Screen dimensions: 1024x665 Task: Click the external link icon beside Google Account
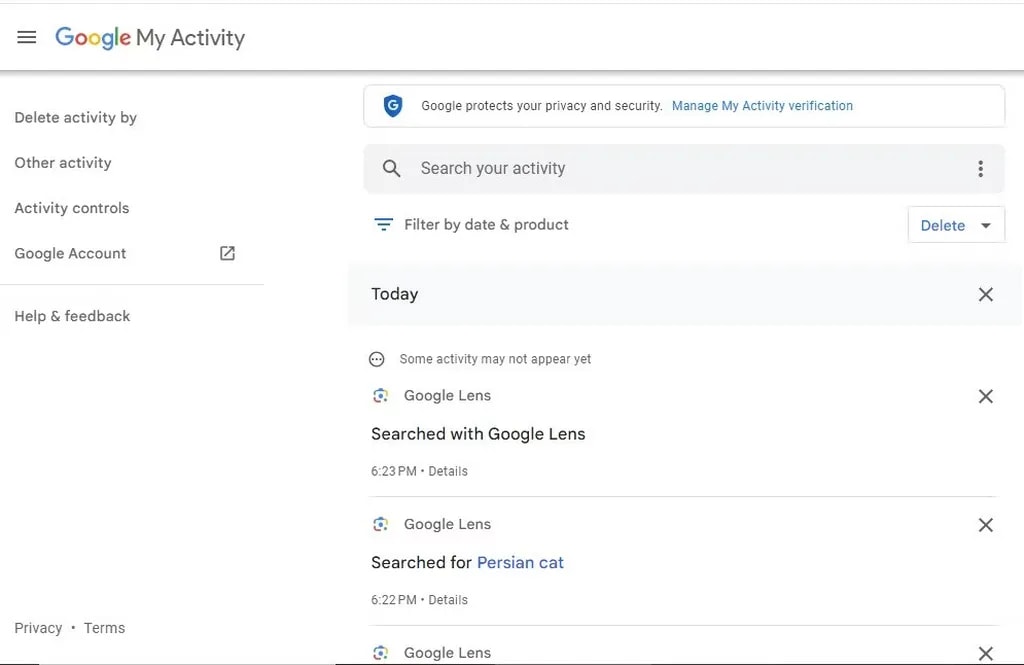[227, 254]
